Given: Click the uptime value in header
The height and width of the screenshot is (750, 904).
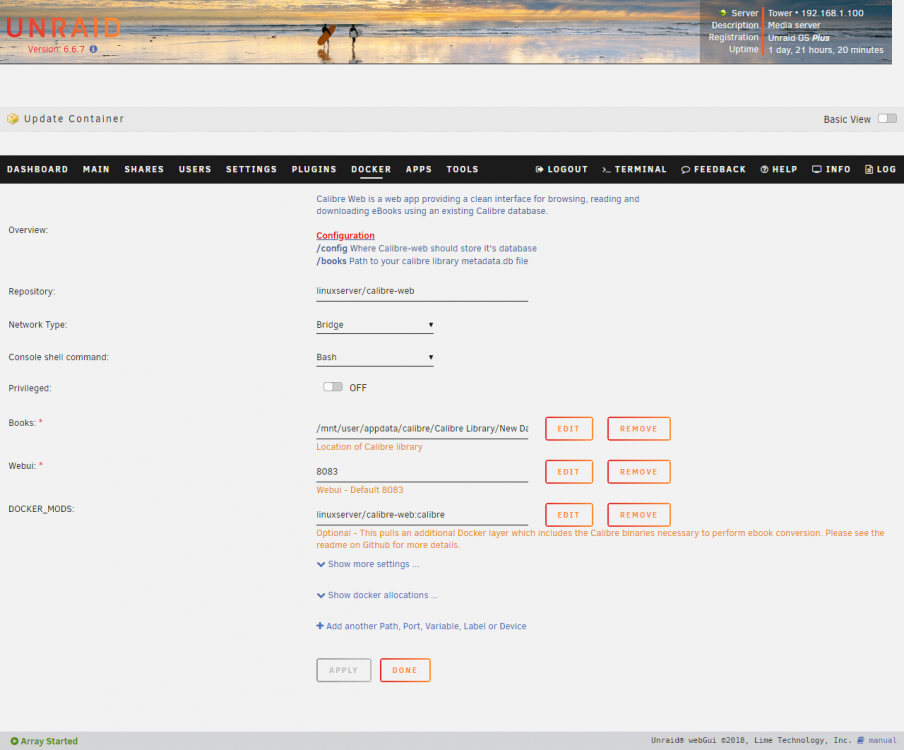Looking at the screenshot, I should coord(826,50).
